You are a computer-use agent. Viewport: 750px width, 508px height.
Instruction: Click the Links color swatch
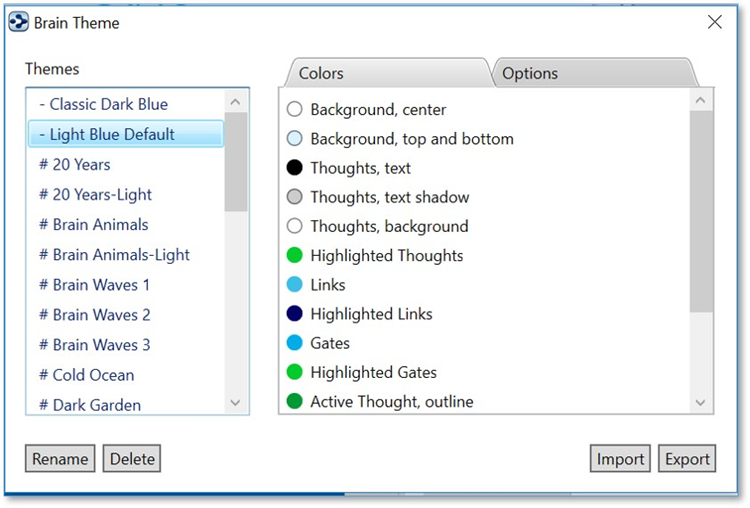point(294,285)
